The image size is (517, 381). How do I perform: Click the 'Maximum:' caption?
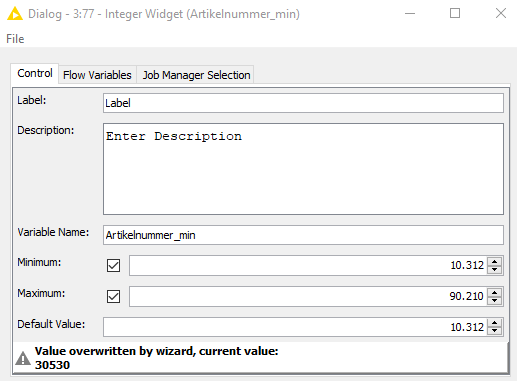click(41, 293)
